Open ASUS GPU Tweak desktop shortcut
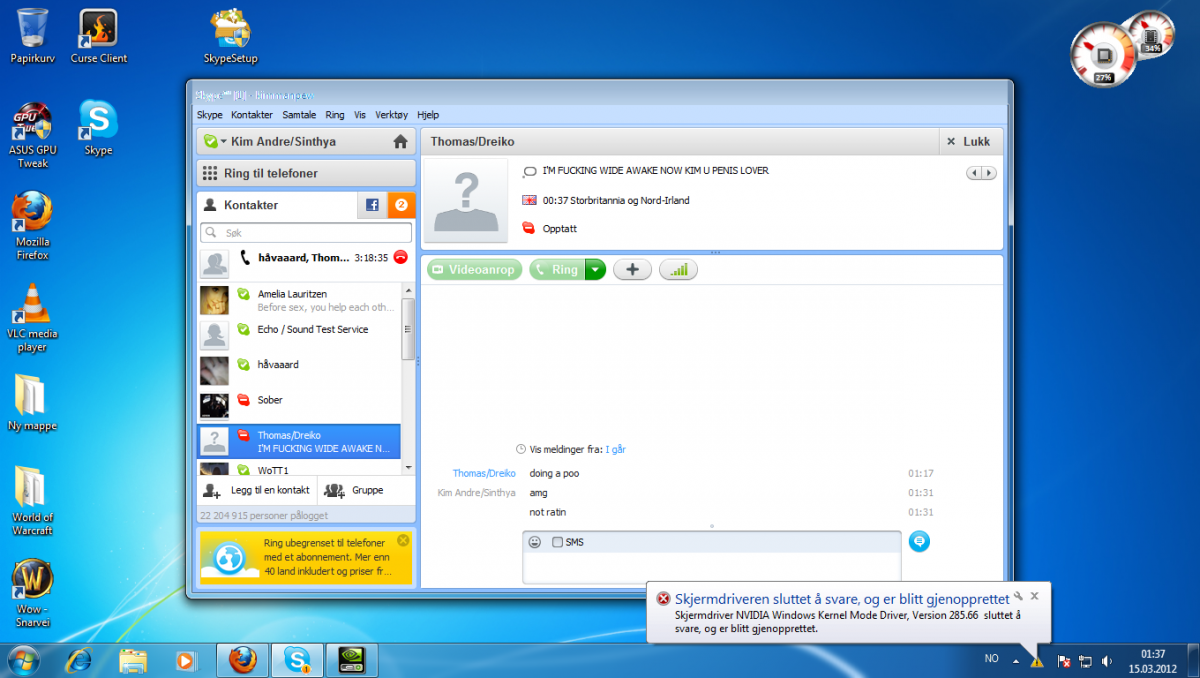This screenshot has height=678, width=1200. [32, 133]
